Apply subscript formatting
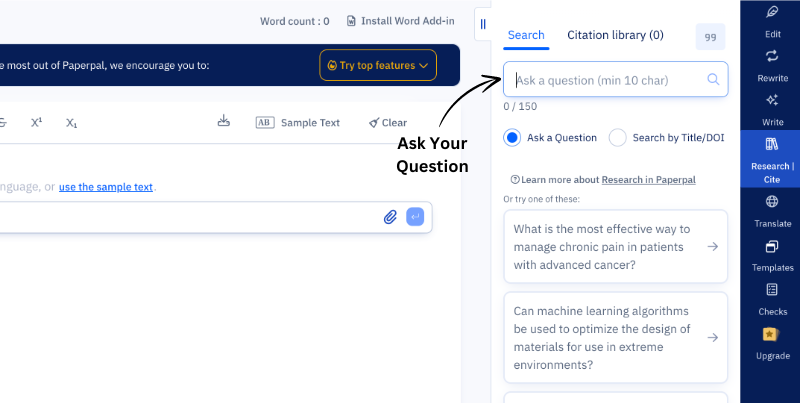This screenshot has height=403, width=800. coord(71,122)
